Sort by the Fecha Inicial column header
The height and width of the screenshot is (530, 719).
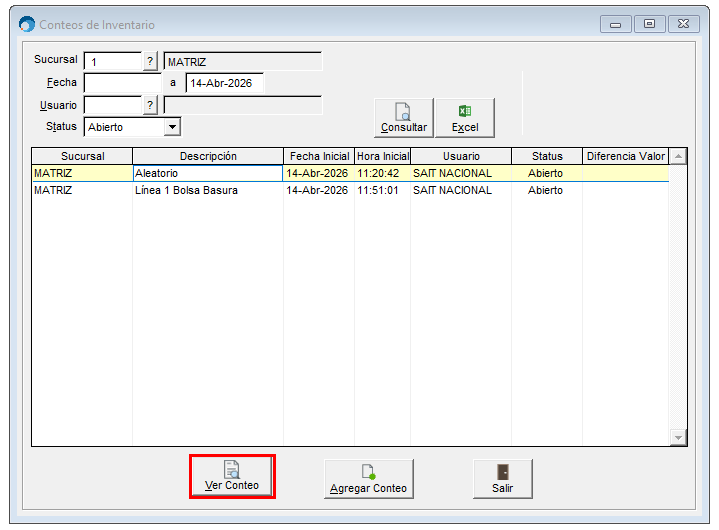click(x=318, y=156)
